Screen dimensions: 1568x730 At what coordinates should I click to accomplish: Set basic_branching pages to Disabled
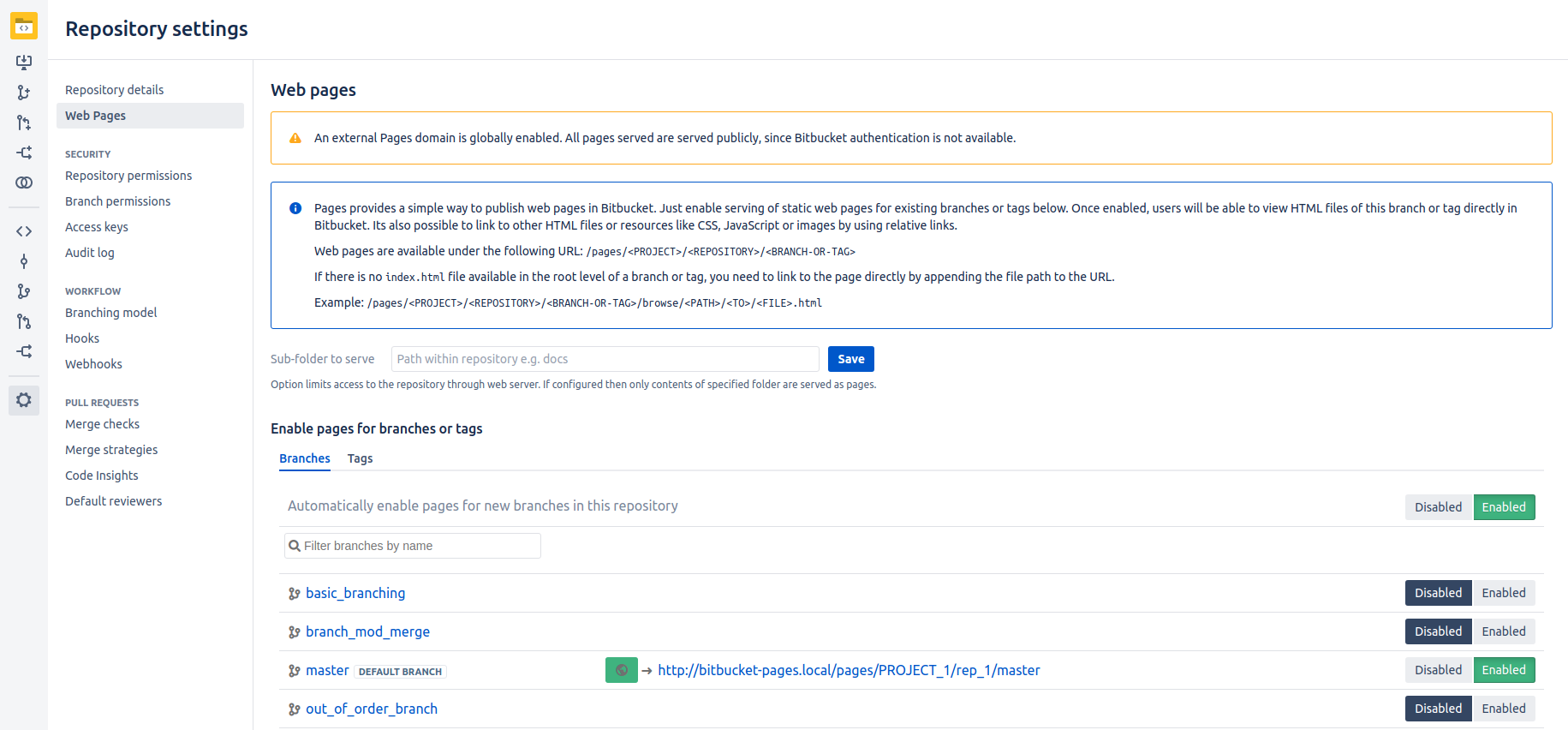[1439, 593]
